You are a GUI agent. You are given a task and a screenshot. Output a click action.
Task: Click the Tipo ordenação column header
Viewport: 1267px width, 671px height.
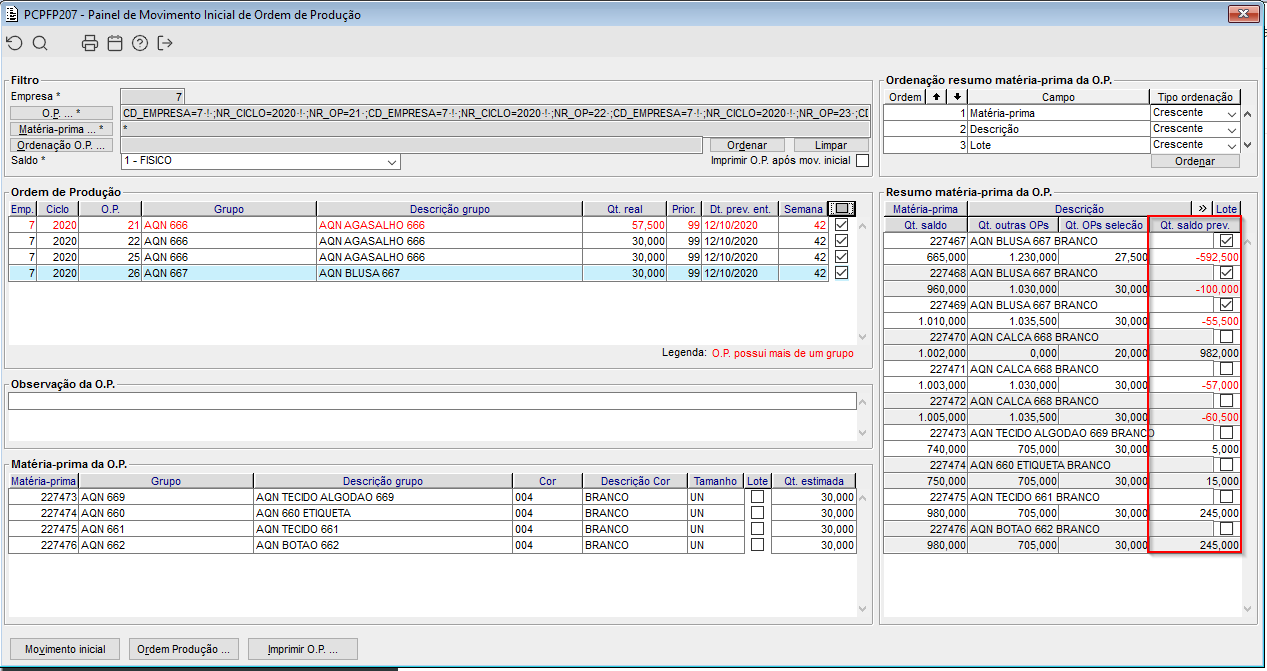tap(1195, 97)
